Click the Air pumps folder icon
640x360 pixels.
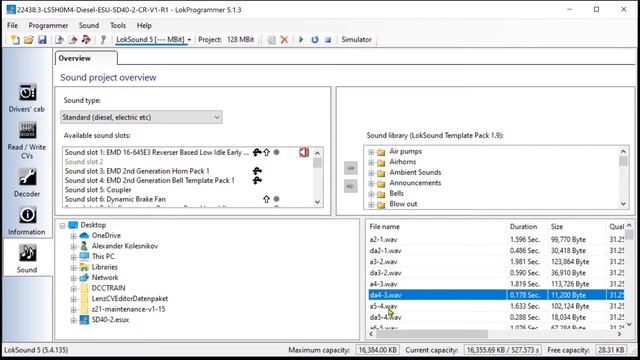(x=381, y=152)
